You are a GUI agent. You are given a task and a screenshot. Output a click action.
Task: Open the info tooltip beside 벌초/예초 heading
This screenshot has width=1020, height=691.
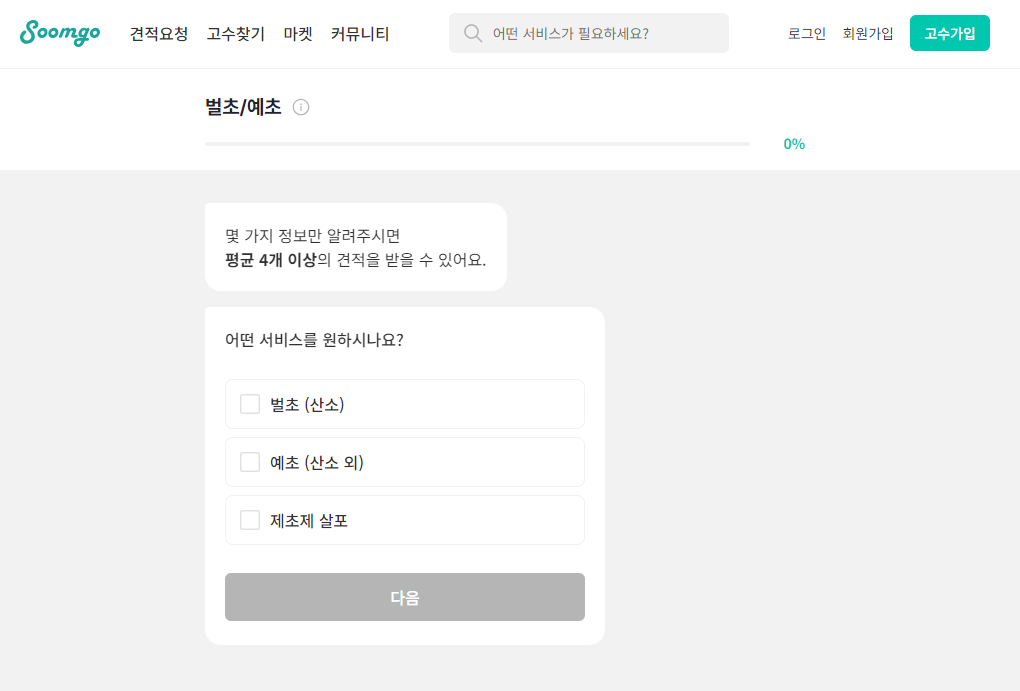coord(302,107)
